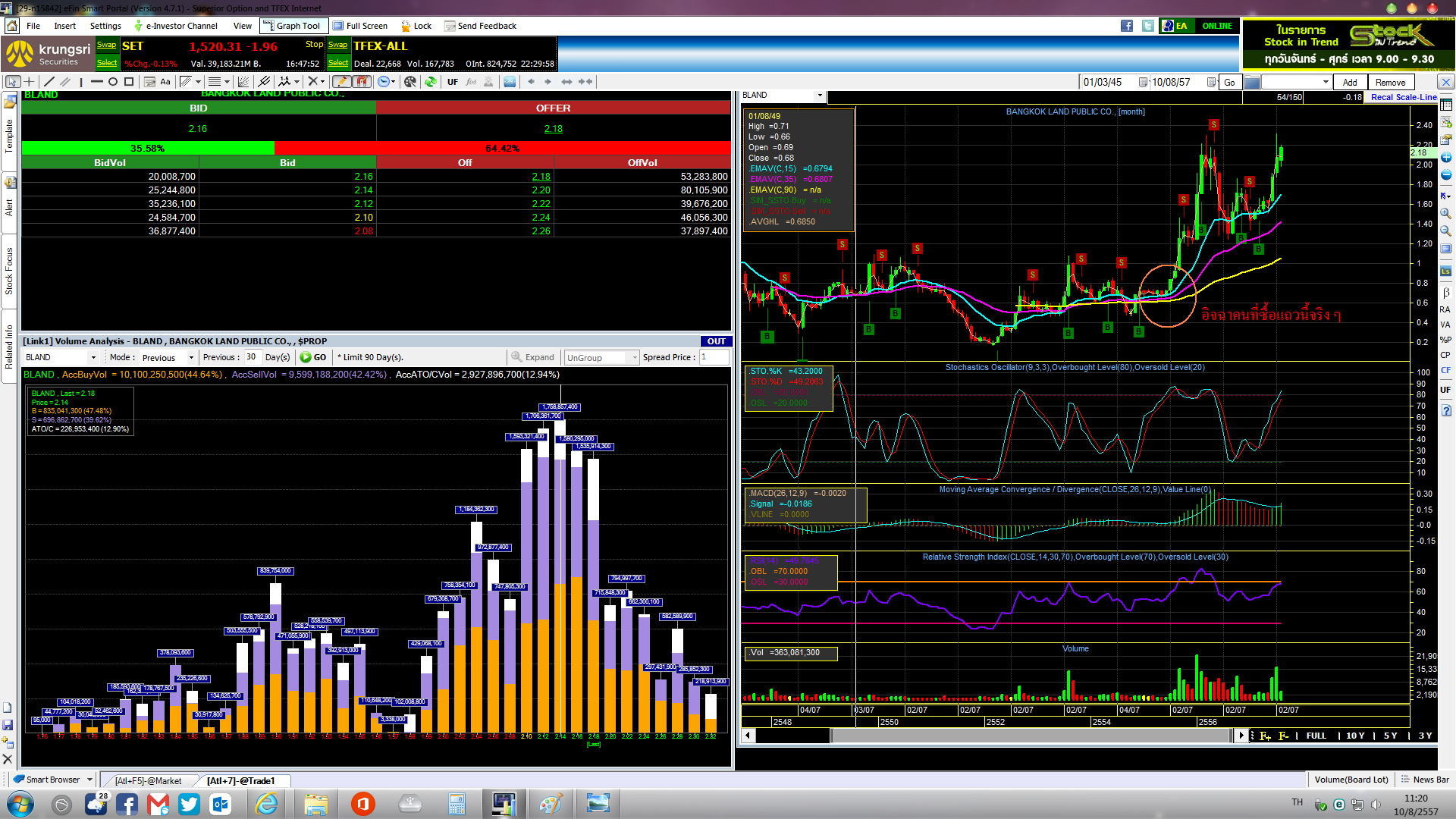Click the home icon in menu bar

coord(12,26)
